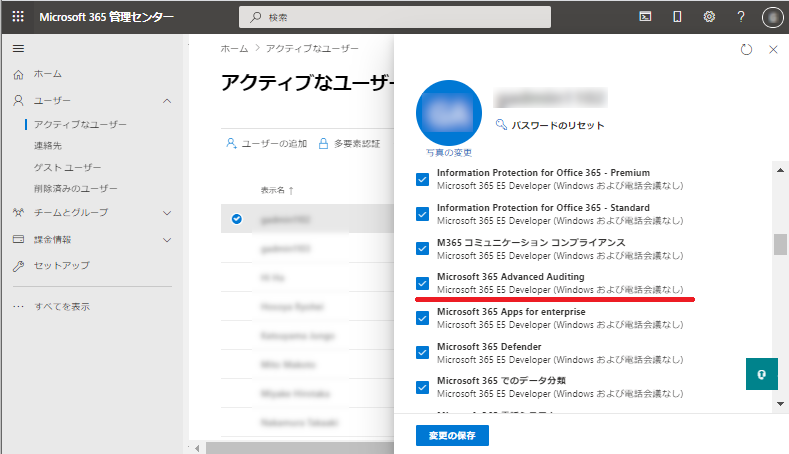
Task: Click the ellipsis icon beside すべてを表示
Action: click(19, 306)
